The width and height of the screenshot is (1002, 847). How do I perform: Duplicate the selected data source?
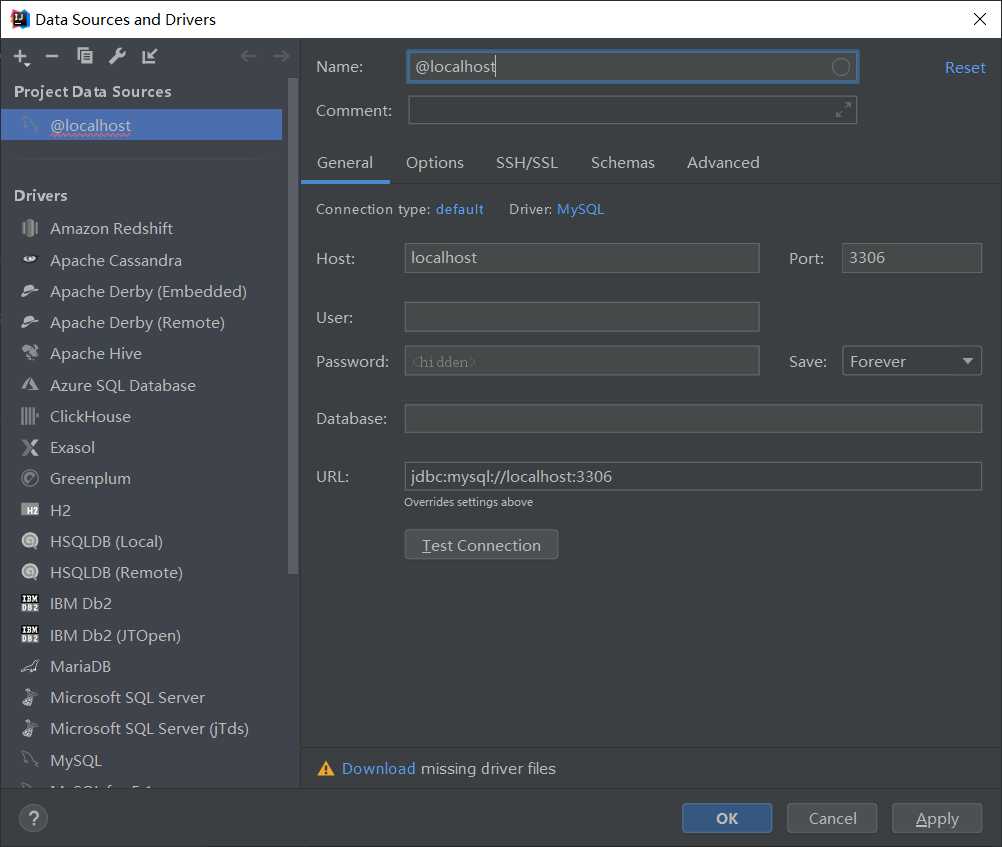(x=84, y=56)
